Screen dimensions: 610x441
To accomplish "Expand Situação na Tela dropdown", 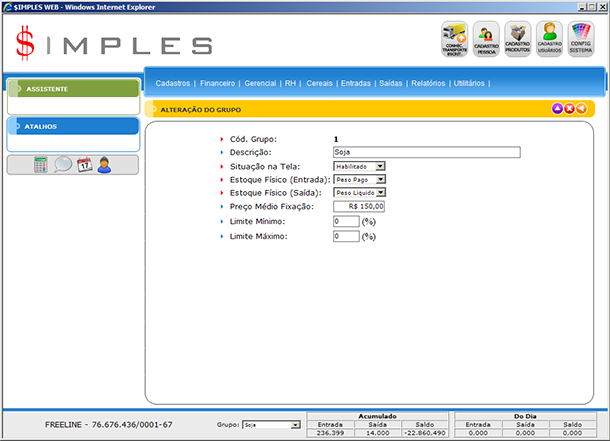I will click(381, 166).
